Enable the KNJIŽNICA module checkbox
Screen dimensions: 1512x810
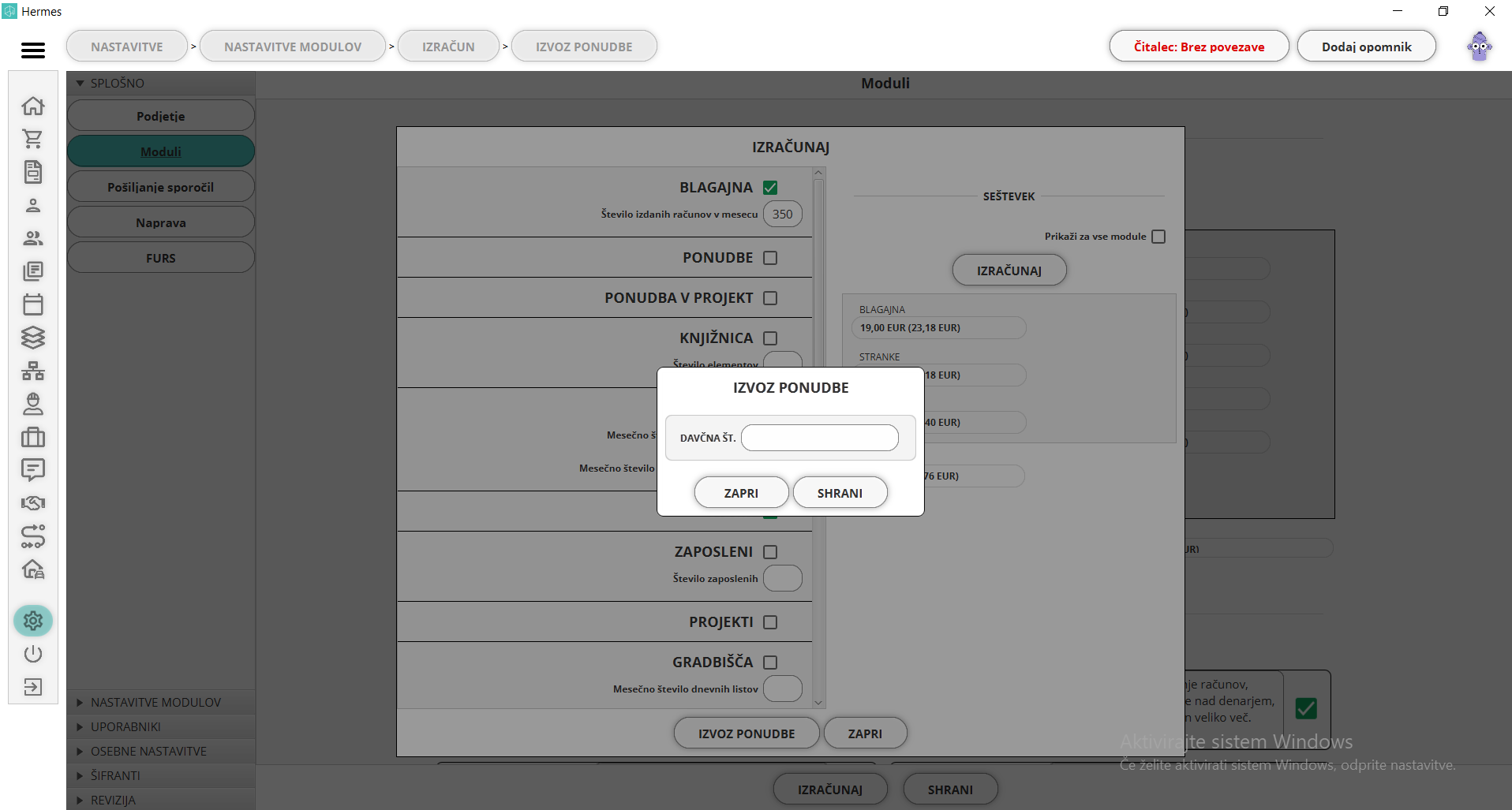point(770,338)
